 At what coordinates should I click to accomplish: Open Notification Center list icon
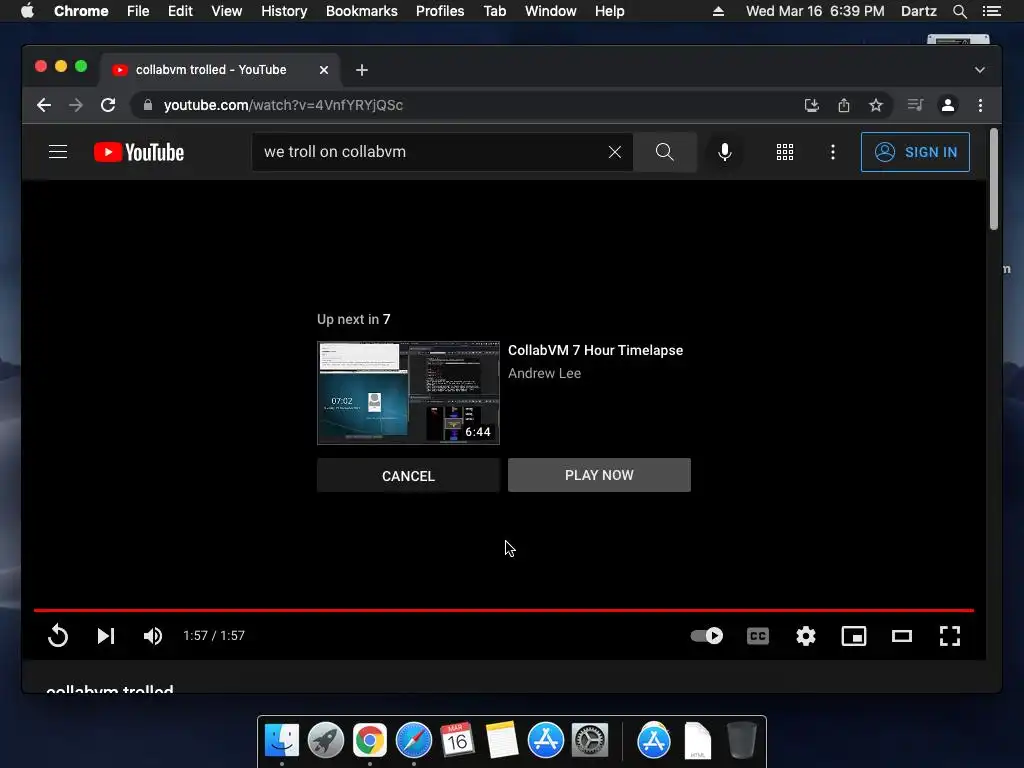click(991, 11)
